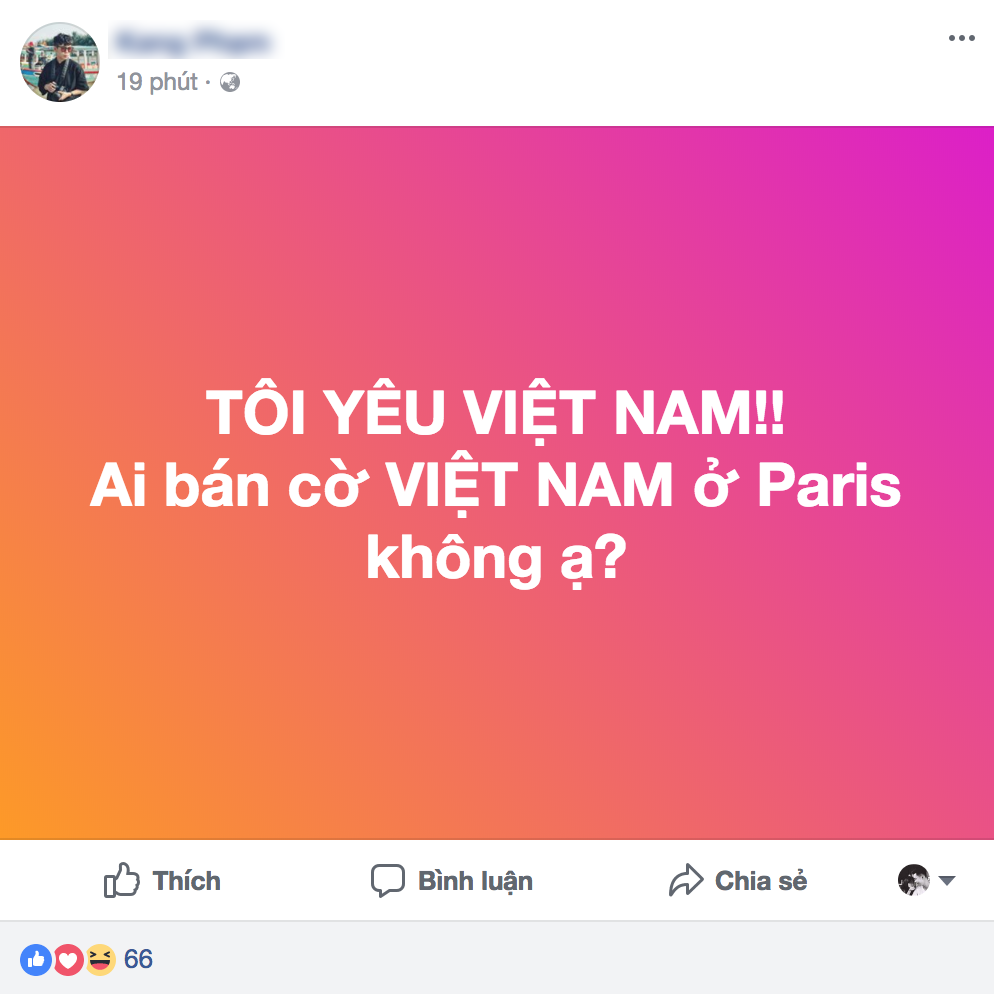Open the three-dot post options menu

961,38
